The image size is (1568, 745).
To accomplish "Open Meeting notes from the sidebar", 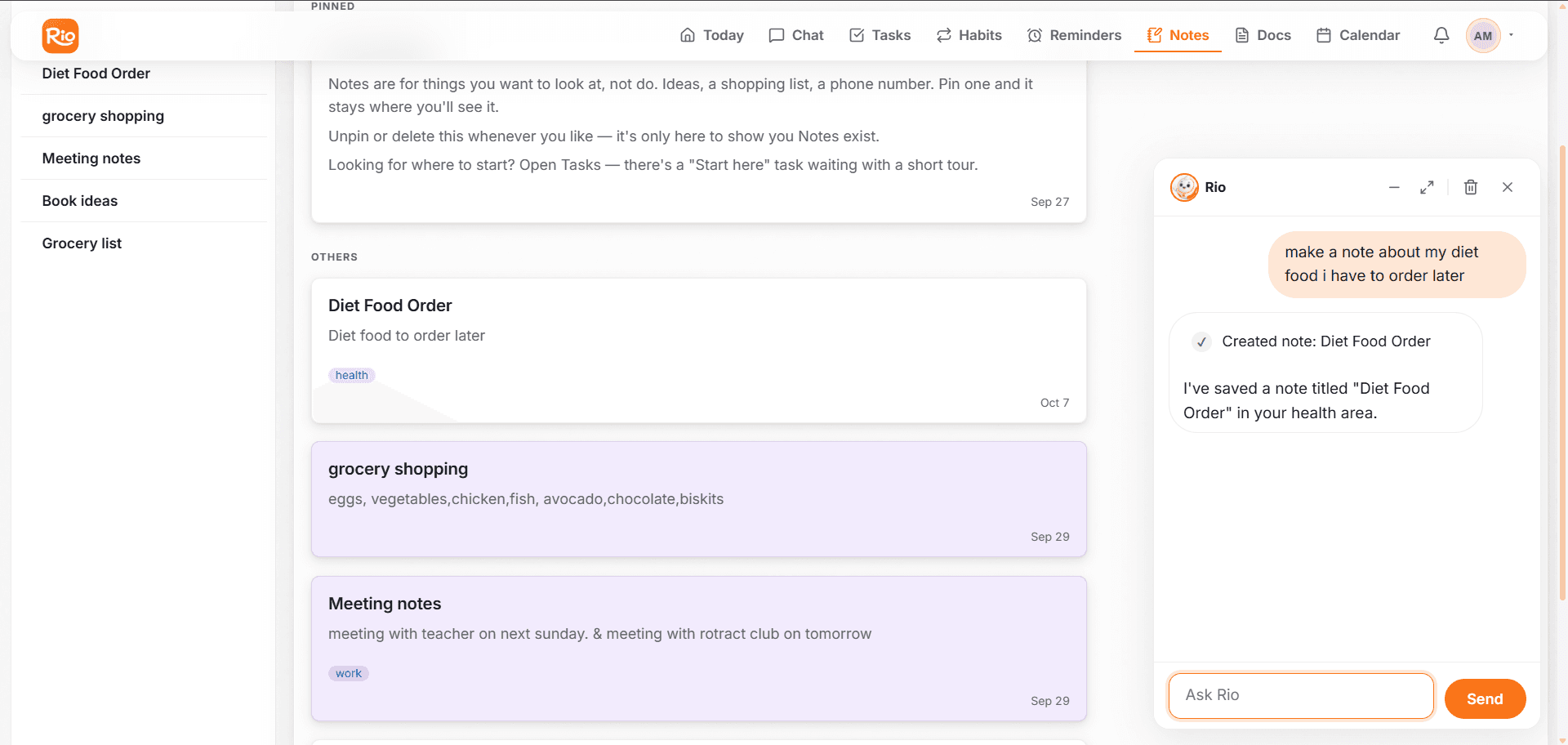I will coord(144,158).
